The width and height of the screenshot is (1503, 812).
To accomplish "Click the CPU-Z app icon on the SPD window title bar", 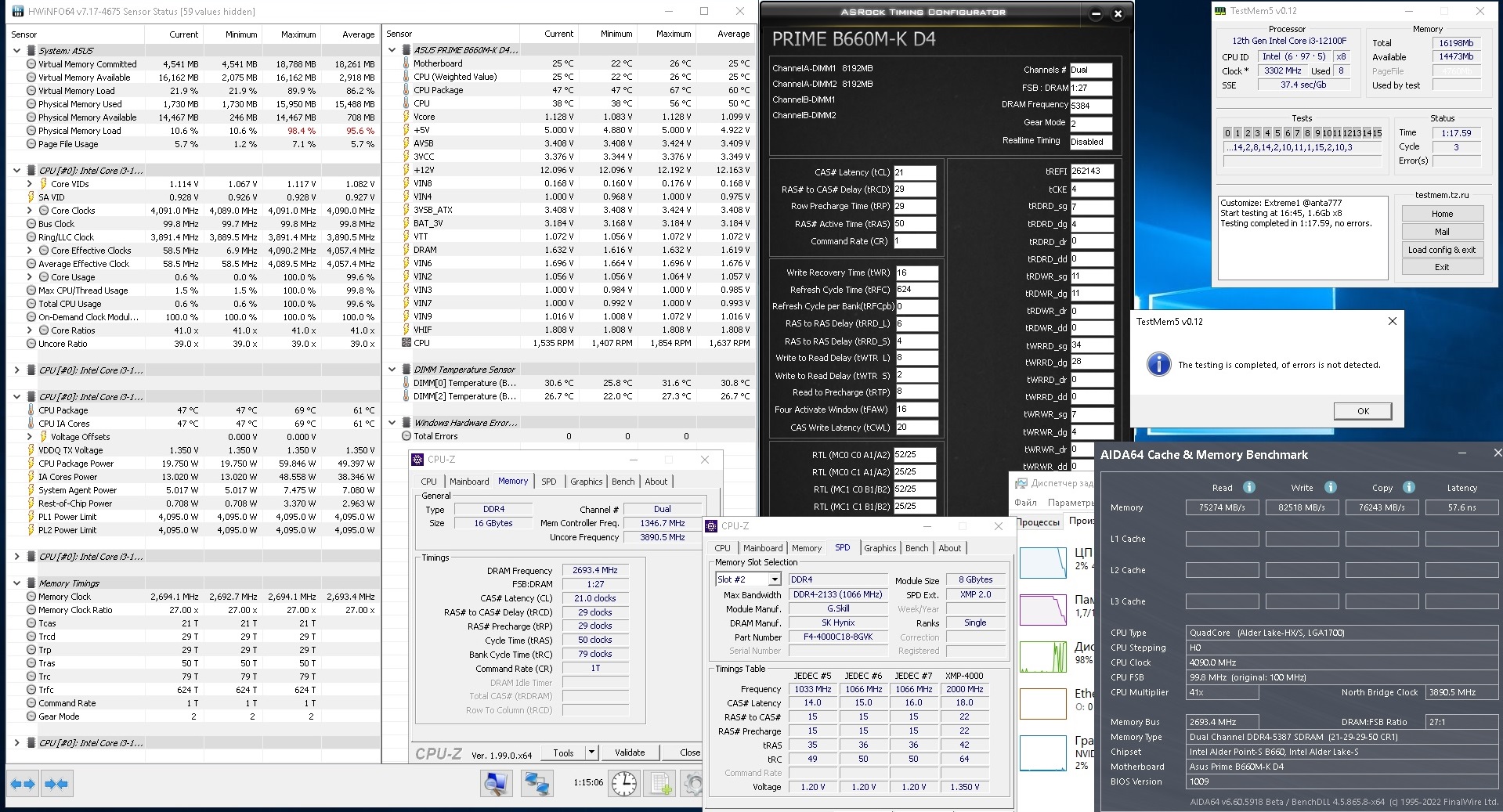I will pos(711,526).
